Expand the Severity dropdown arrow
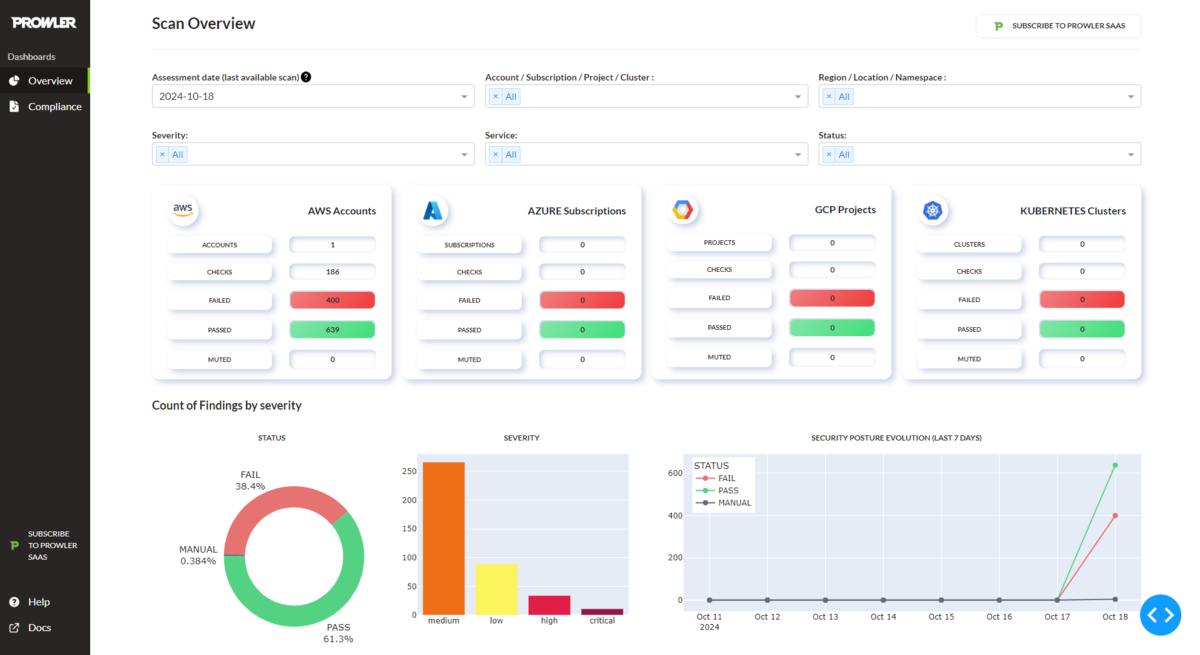 (465, 155)
